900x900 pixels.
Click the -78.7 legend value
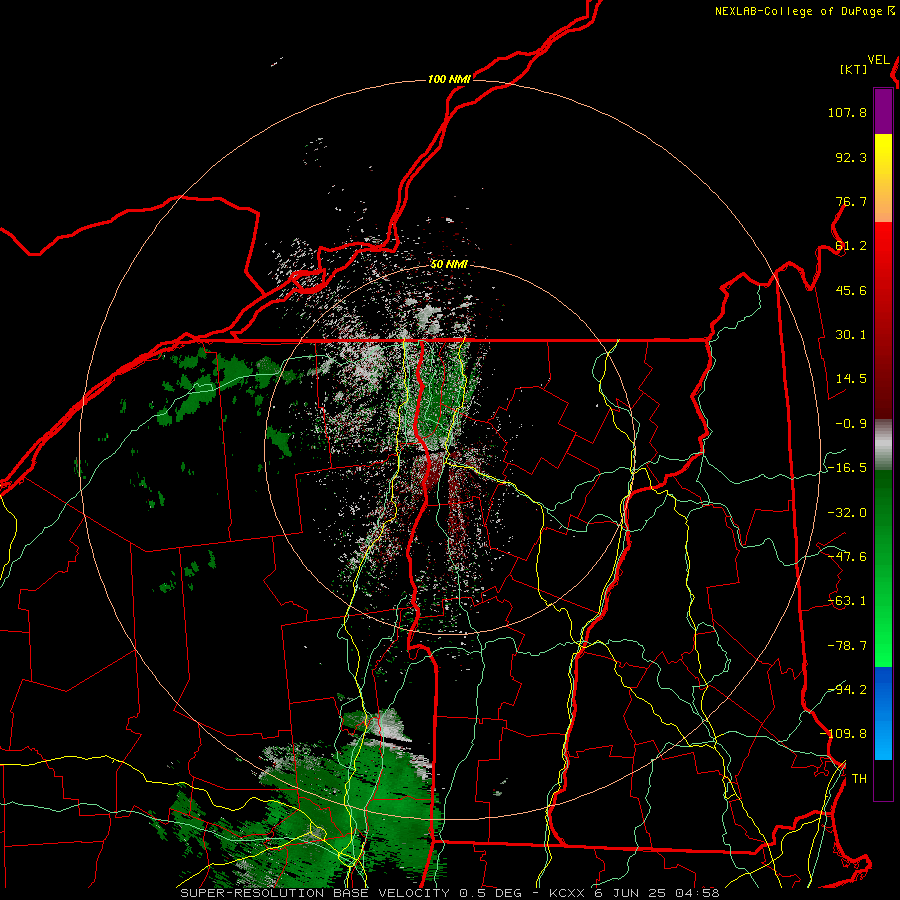click(847, 646)
